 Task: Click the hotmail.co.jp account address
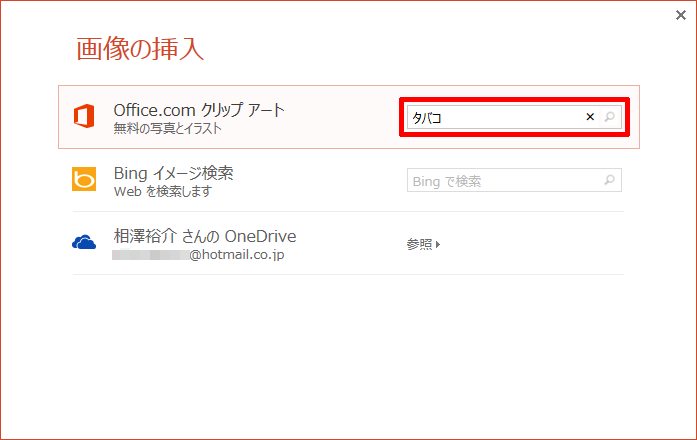[198, 255]
